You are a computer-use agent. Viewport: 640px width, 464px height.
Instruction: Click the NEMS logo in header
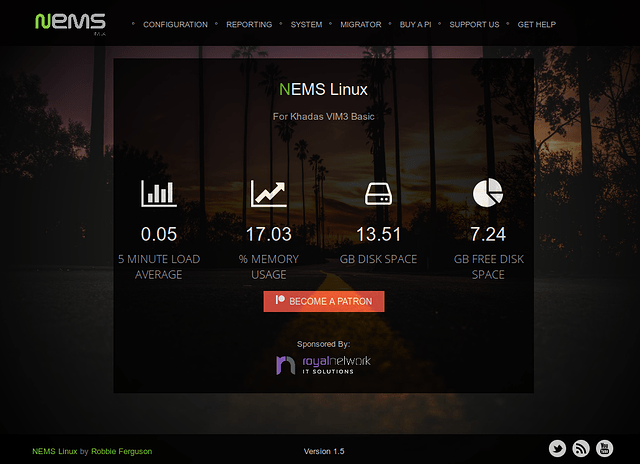[70, 23]
